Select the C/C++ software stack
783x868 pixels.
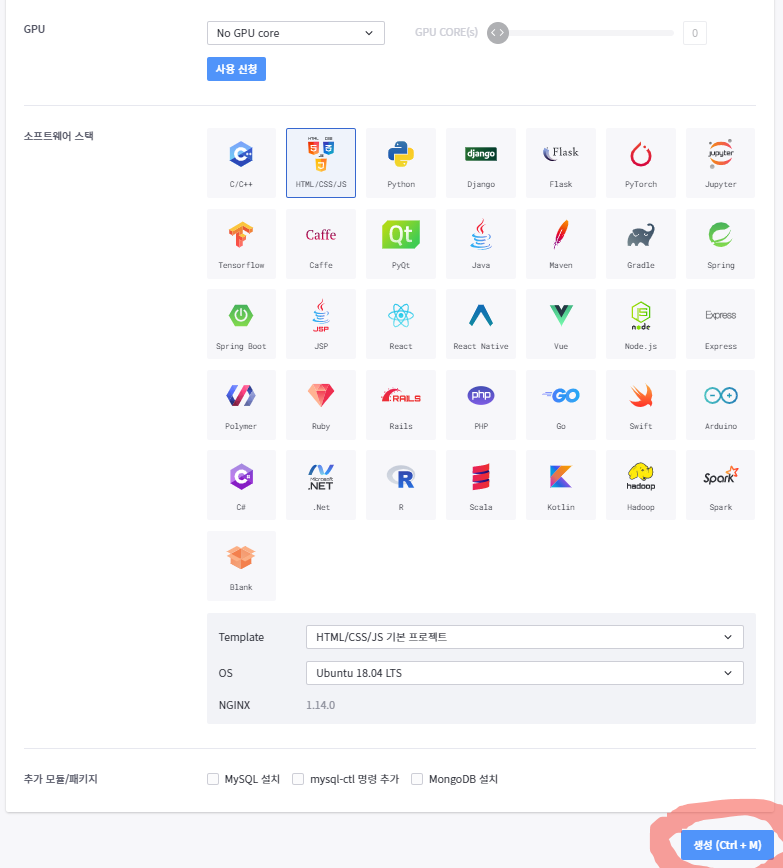(x=241, y=163)
